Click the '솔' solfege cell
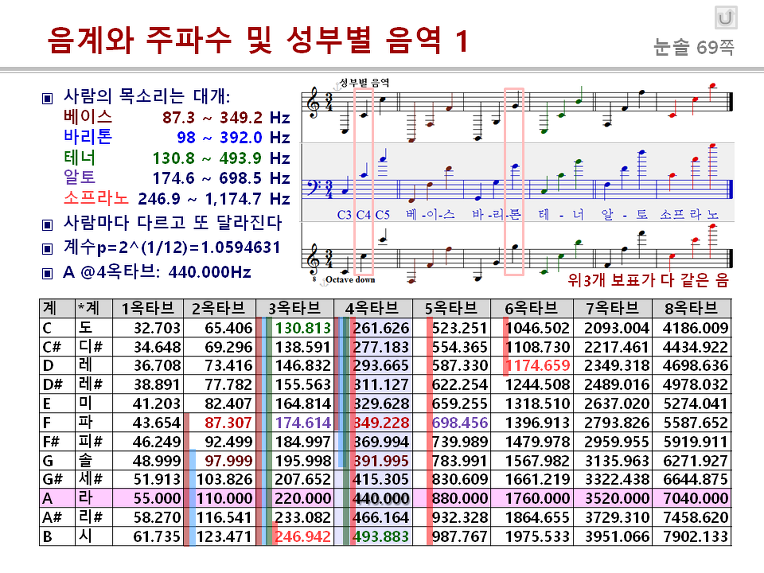The height and width of the screenshot is (573, 764). [94, 461]
